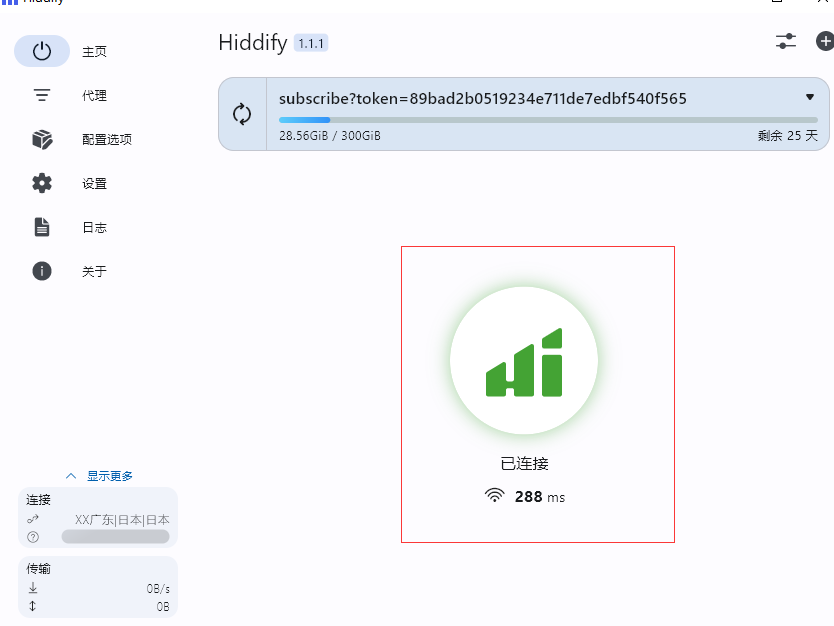Image resolution: width=834 pixels, height=626 pixels.
Task: Expand the subscription profile dropdown arrow
Action: coord(810,97)
